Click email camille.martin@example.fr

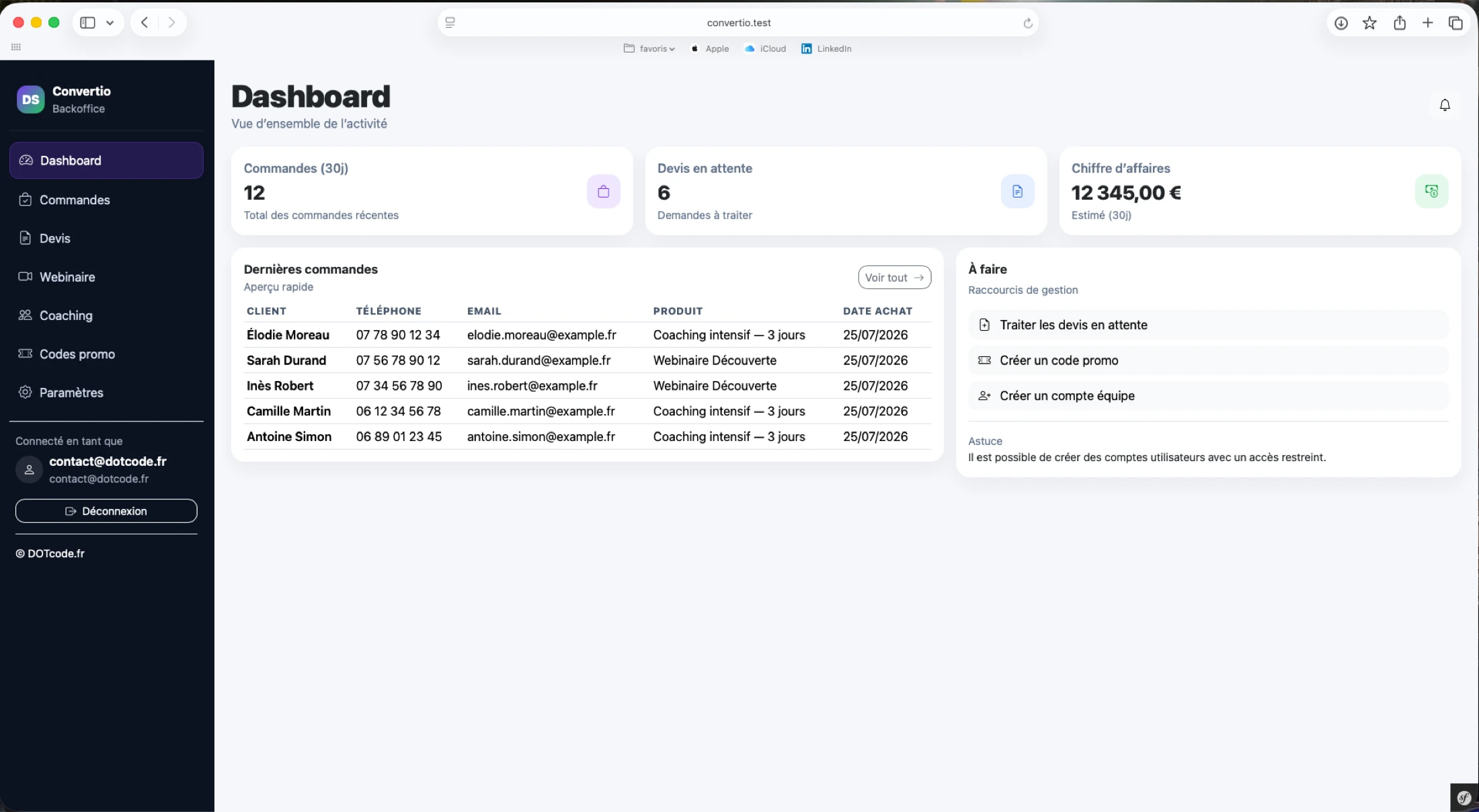point(541,411)
